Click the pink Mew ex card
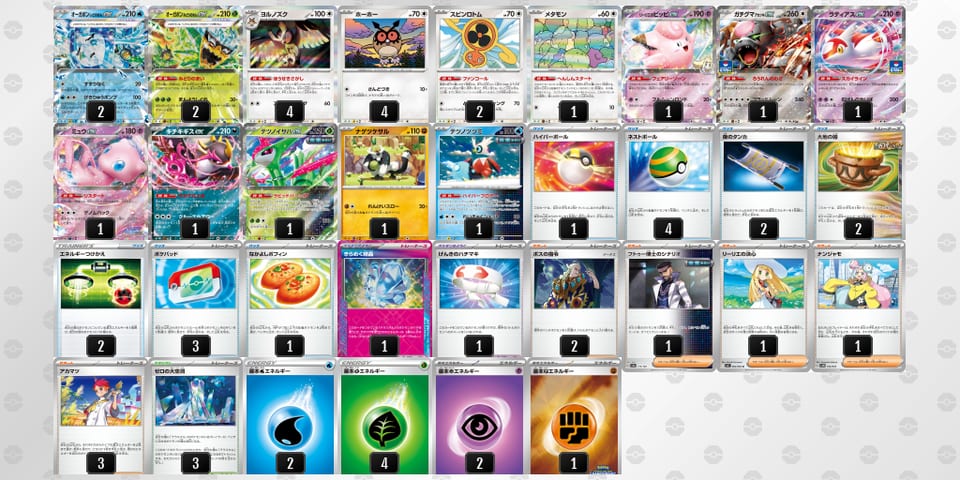The image size is (960, 480). [x=100, y=182]
